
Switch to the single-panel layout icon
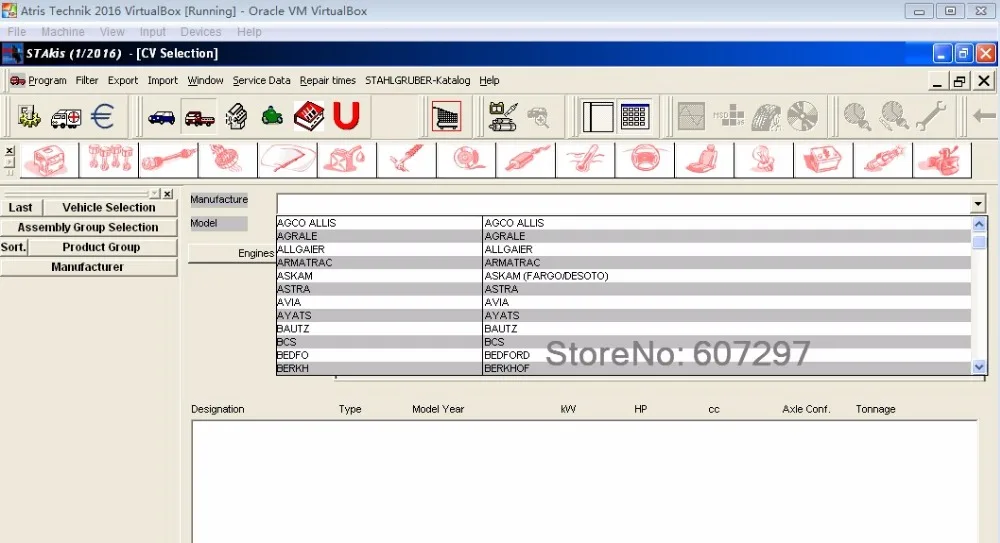point(598,117)
